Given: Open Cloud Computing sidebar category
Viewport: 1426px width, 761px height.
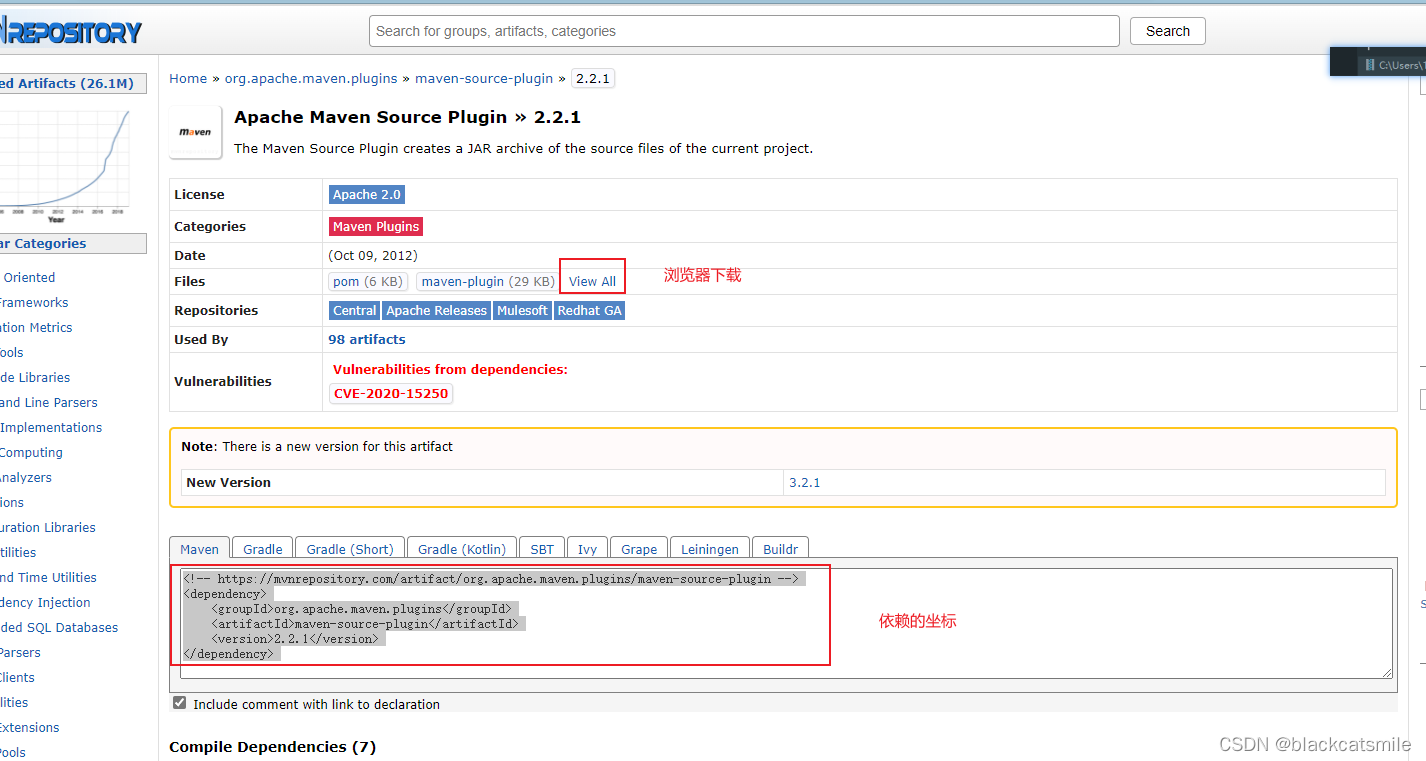Looking at the screenshot, I should click(31, 452).
